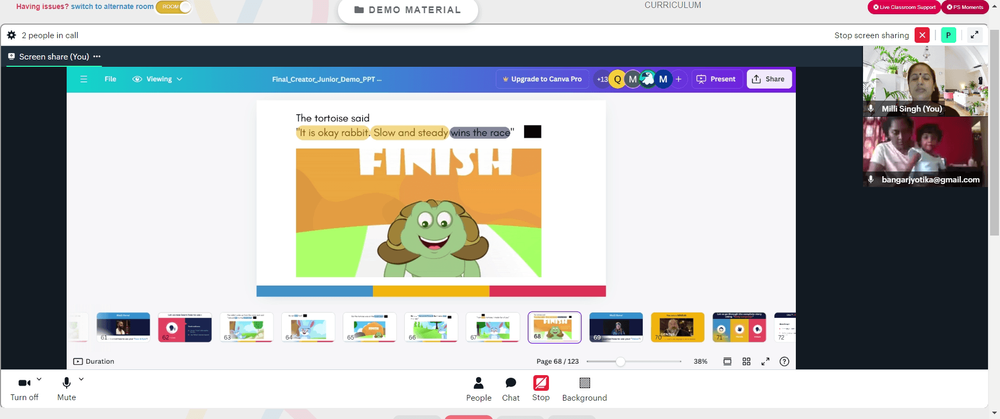This screenshot has height=419, width=1000.
Task: Click the tortoise image on the slide
Action: pos(418,213)
